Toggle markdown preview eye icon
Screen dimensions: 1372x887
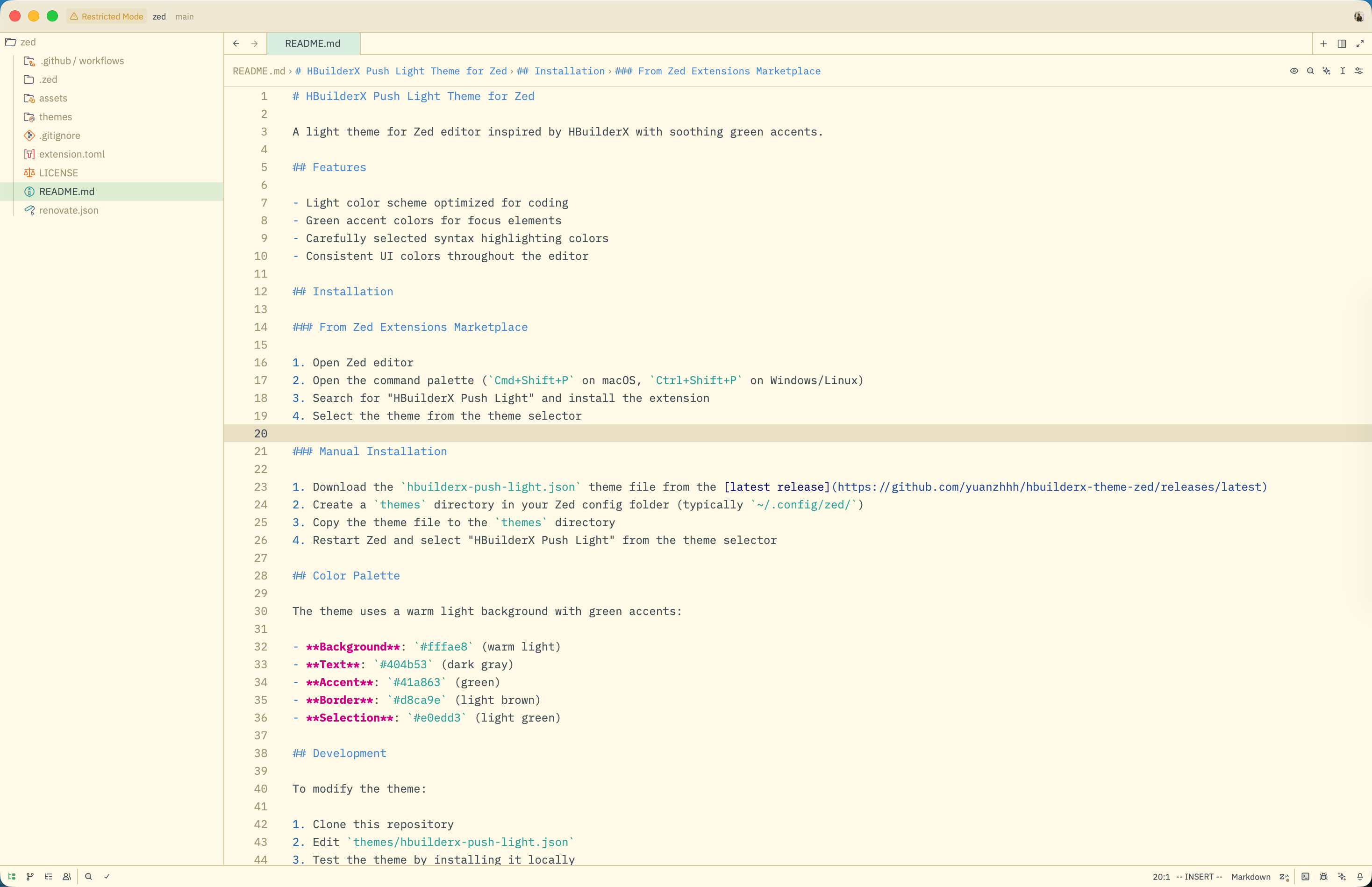point(1294,71)
